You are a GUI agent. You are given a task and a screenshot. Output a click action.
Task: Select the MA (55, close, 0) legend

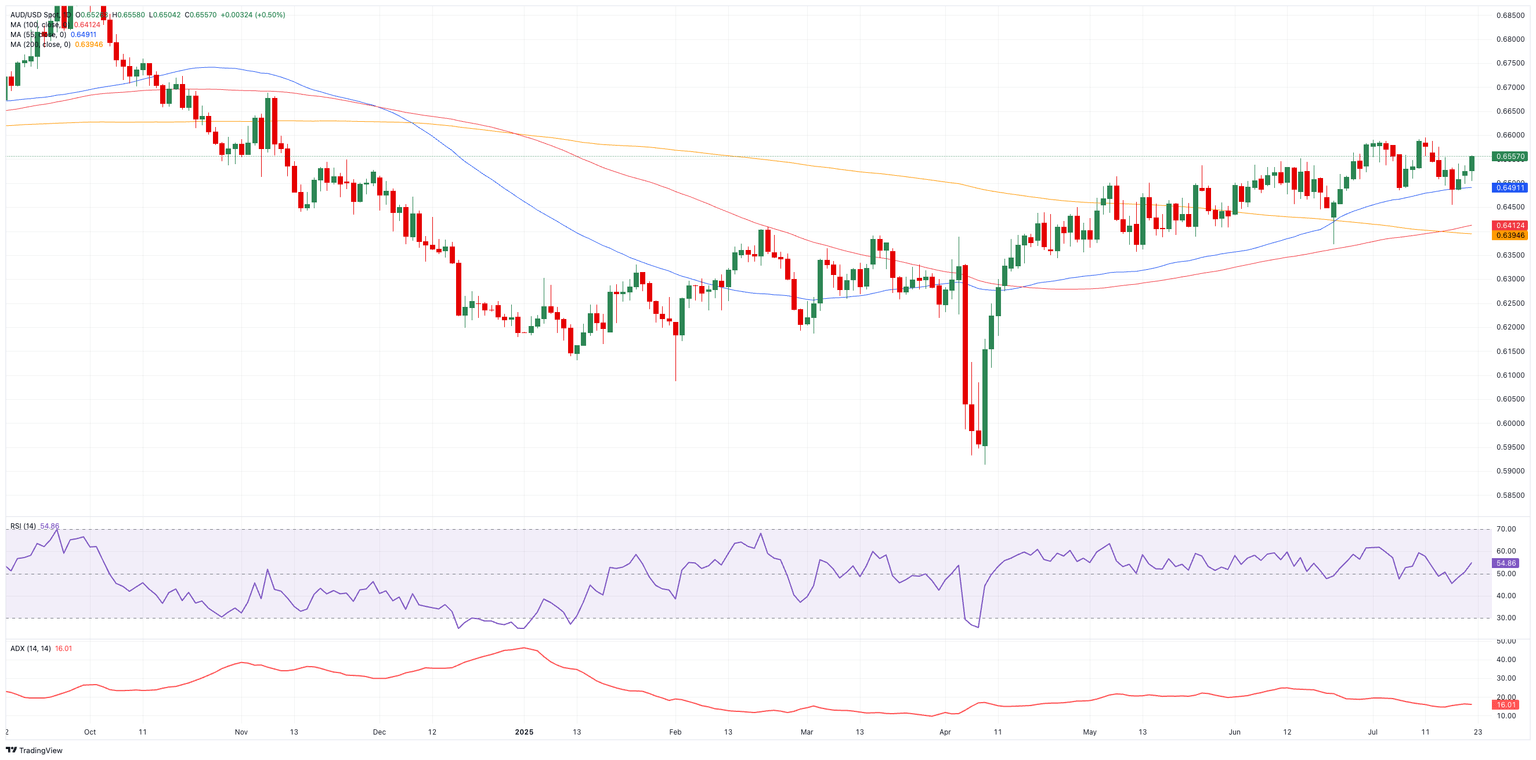click(36, 35)
